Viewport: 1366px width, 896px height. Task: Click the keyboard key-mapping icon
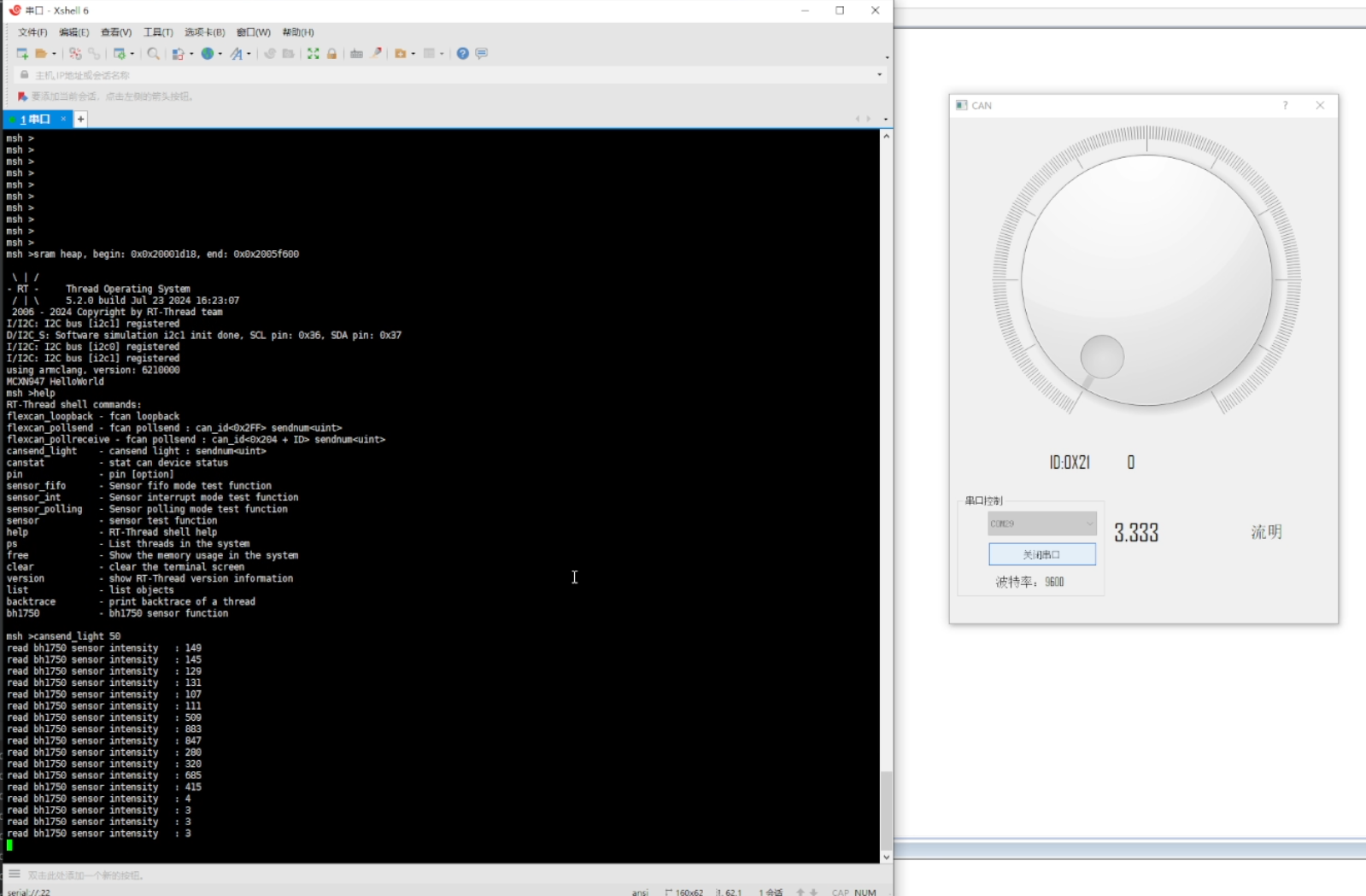356,54
